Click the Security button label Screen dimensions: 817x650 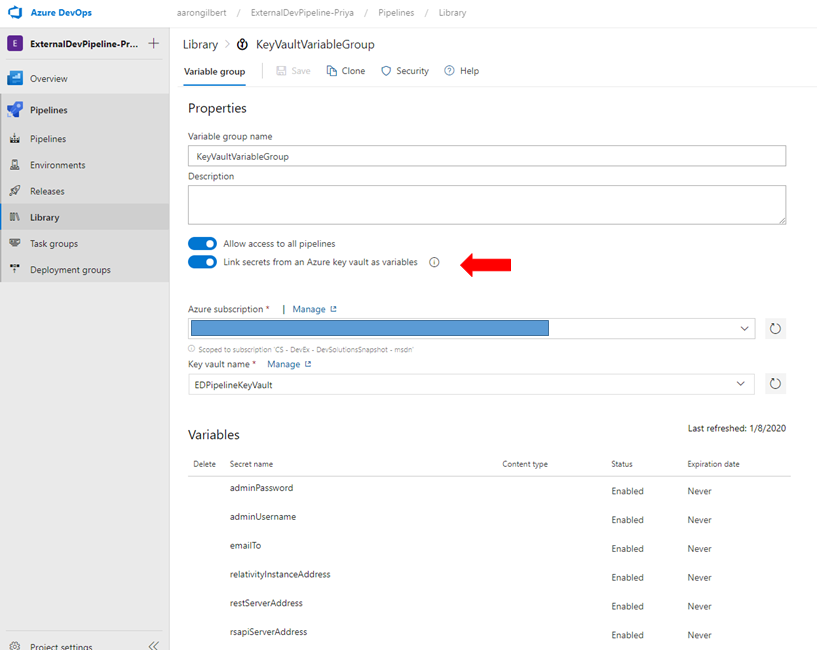(412, 71)
